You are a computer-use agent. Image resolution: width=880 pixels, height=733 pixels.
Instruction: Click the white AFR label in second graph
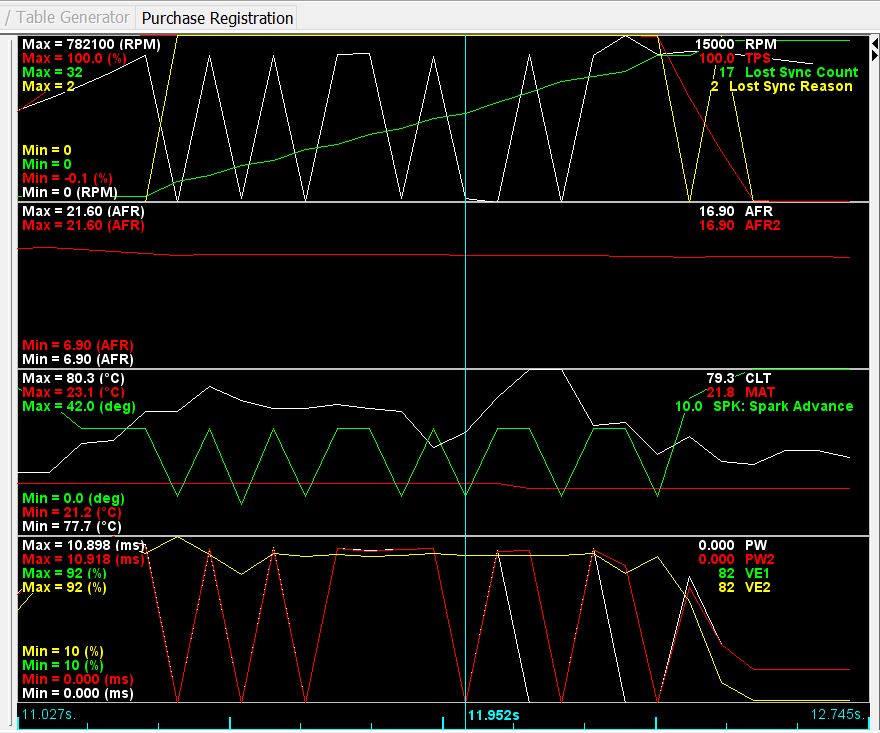point(760,212)
